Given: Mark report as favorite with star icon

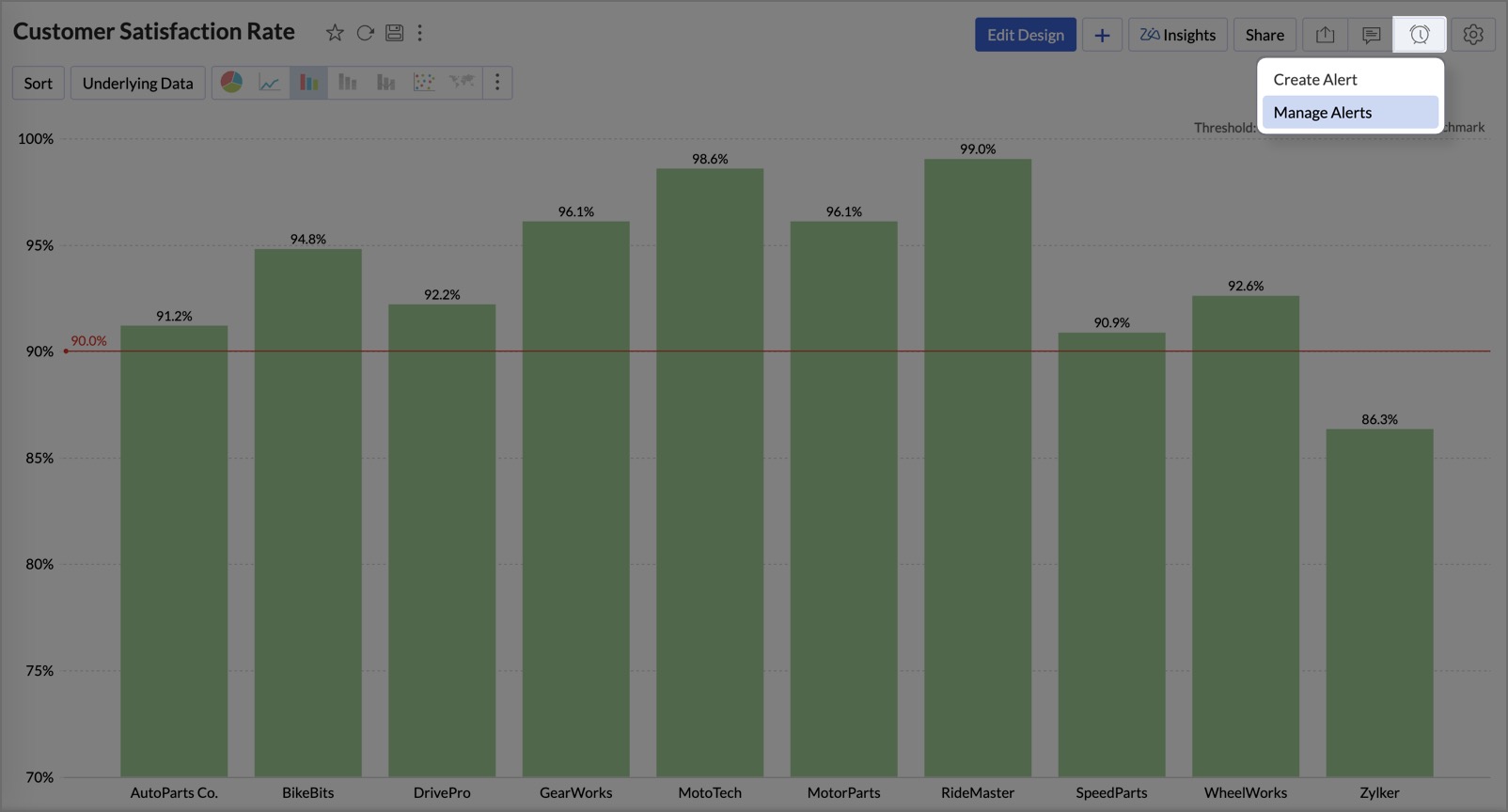Looking at the screenshot, I should pyautogui.click(x=335, y=33).
